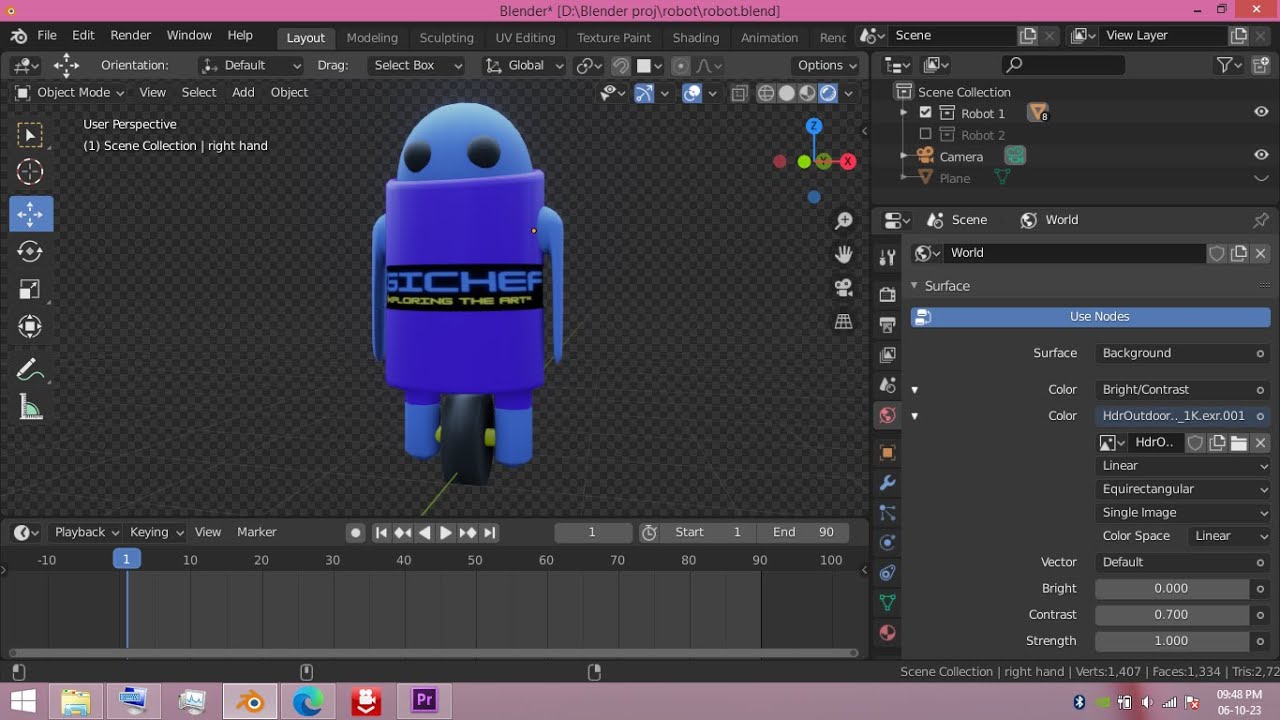Click the Use Nodes button
Image resolution: width=1280 pixels, height=720 pixels.
tap(1090, 317)
